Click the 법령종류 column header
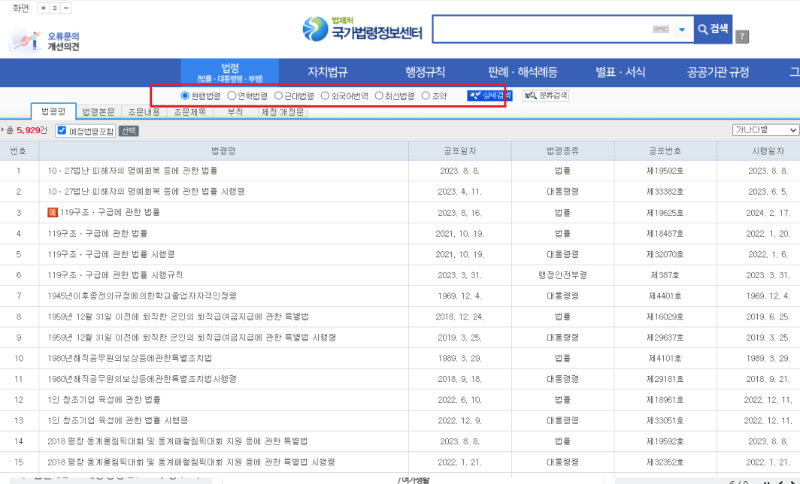Screen dimensions: 800x484 click(562, 151)
